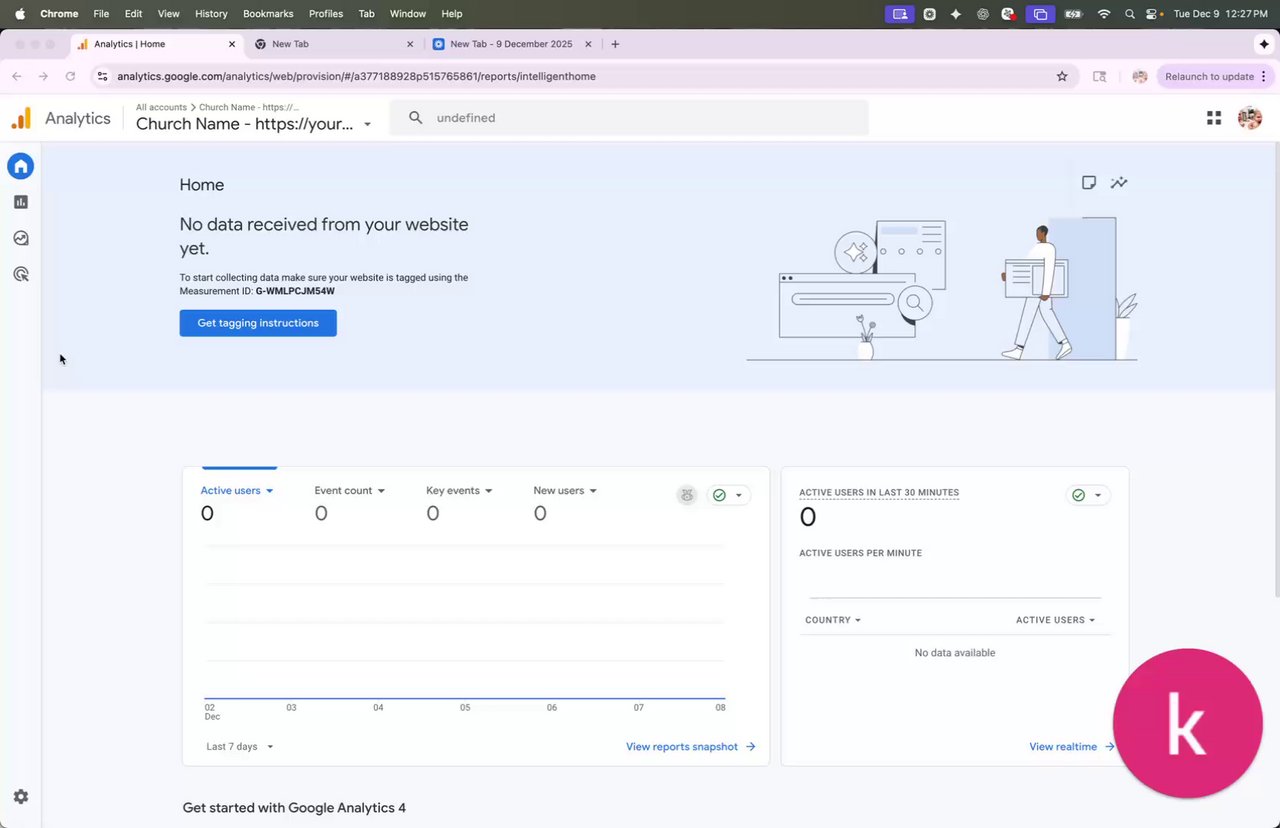Viewport: 1280px width, 828px height.
Task: Open the Gemini sparkle icon in Chrome
Action: pos(1265,44)
